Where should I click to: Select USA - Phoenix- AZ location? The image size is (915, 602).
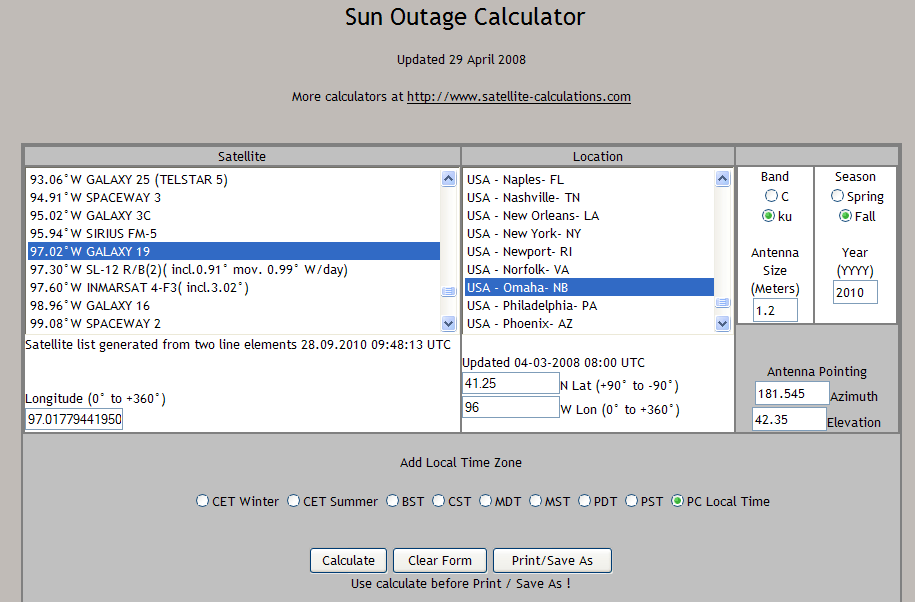click(x=589, y=324)
